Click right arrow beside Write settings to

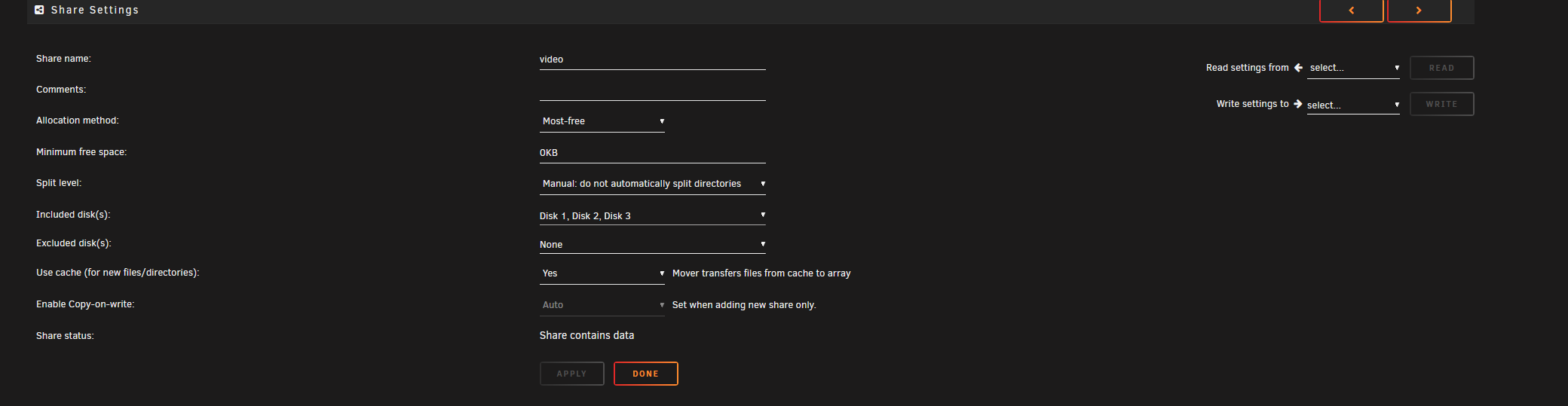[1298, 104]
